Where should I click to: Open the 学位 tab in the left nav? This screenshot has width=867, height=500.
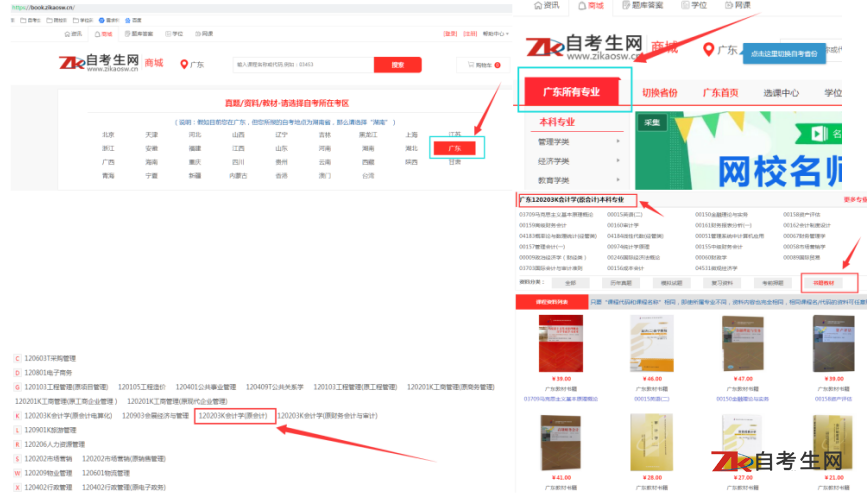(x=174, y=34)
